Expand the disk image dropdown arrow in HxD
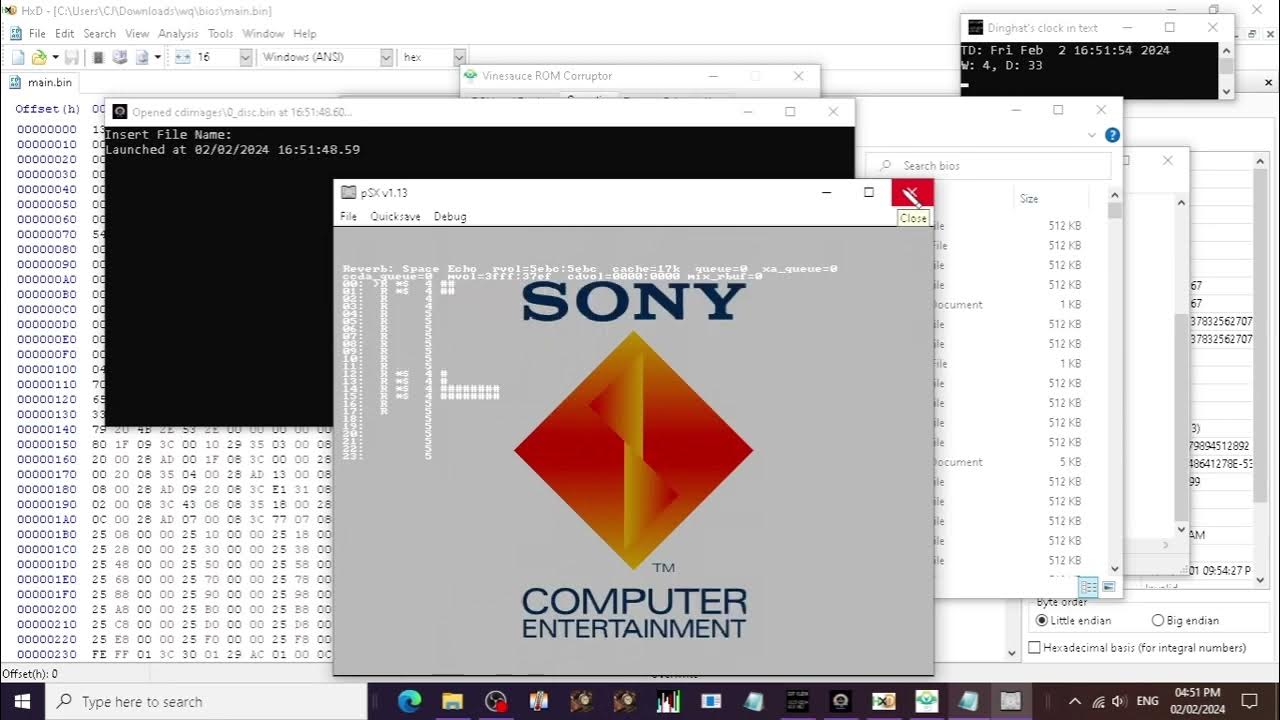 point(157,57)
